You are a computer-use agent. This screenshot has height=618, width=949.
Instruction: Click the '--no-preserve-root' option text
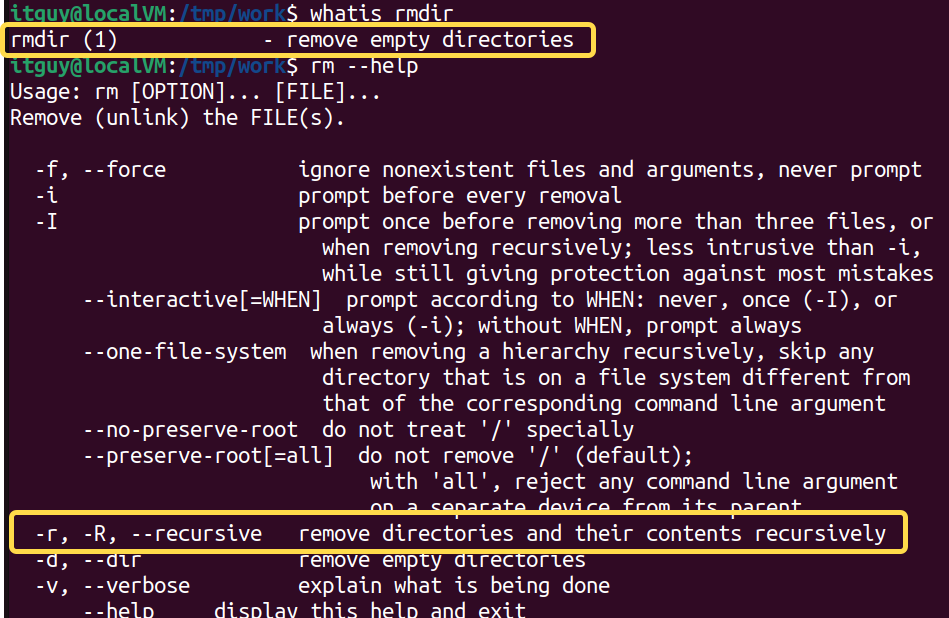click(x=190, y=430)
